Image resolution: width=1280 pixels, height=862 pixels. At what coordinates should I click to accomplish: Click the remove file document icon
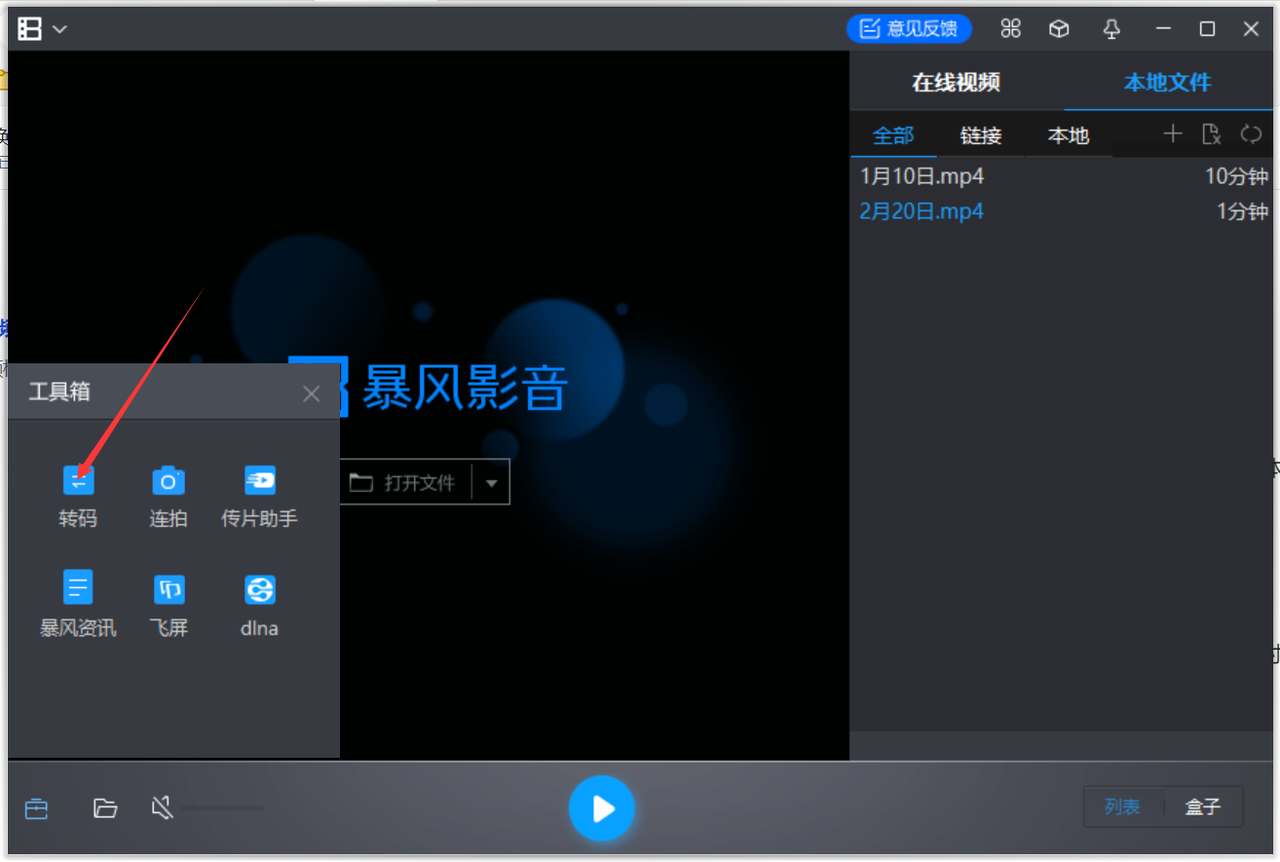pos(1212,134)
